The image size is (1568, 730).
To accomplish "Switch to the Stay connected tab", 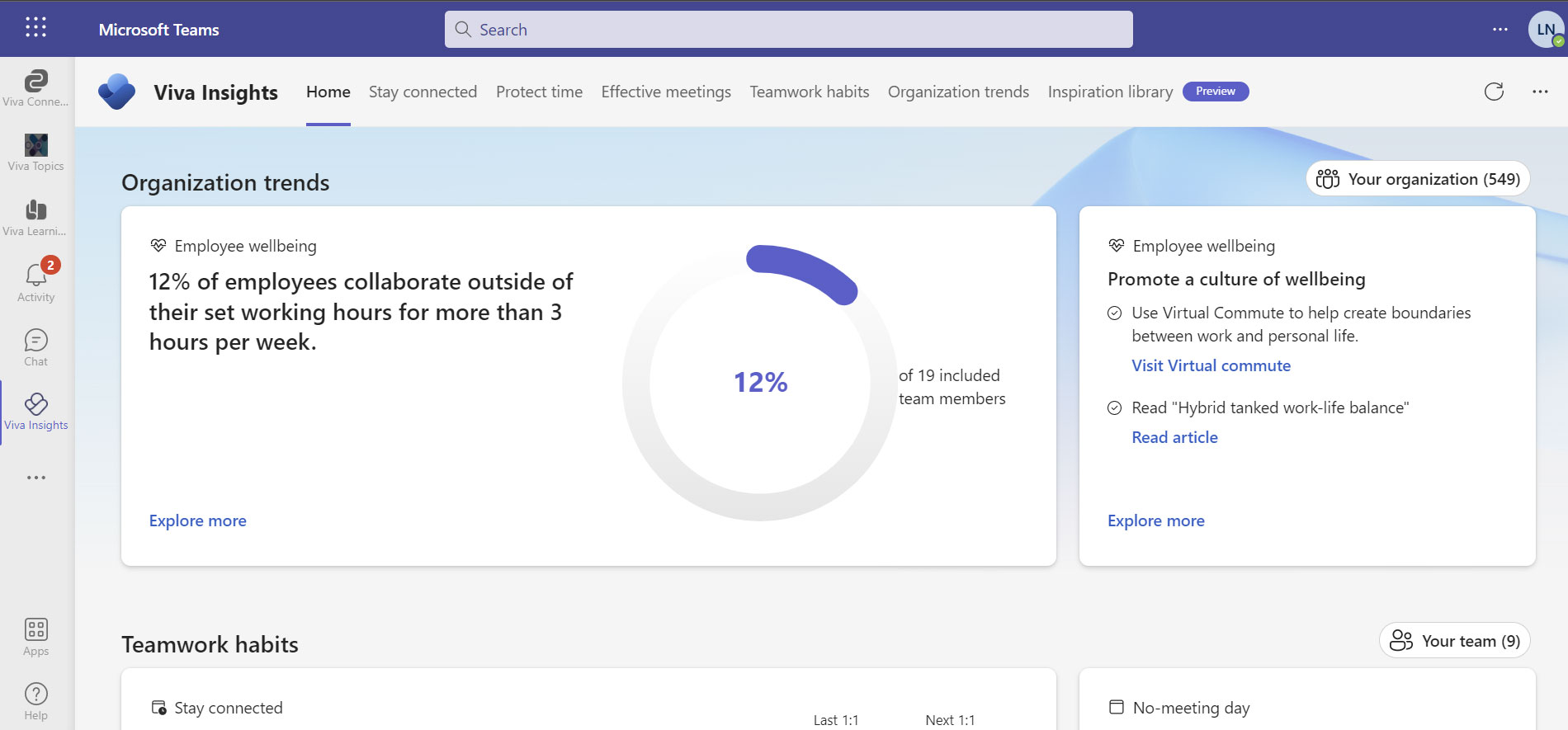I will [x=423, y=92].
